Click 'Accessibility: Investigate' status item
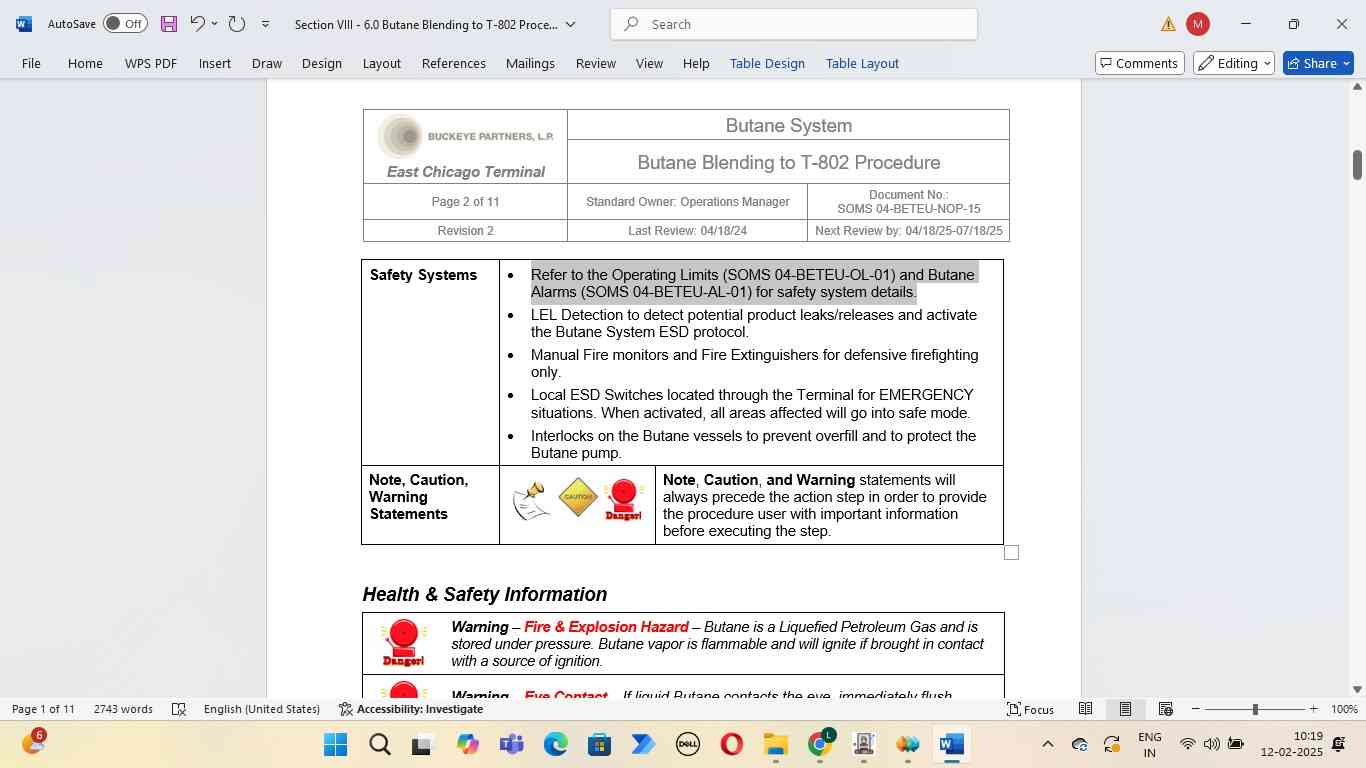This screenshot has height=768, width=1366. [411, 709]
